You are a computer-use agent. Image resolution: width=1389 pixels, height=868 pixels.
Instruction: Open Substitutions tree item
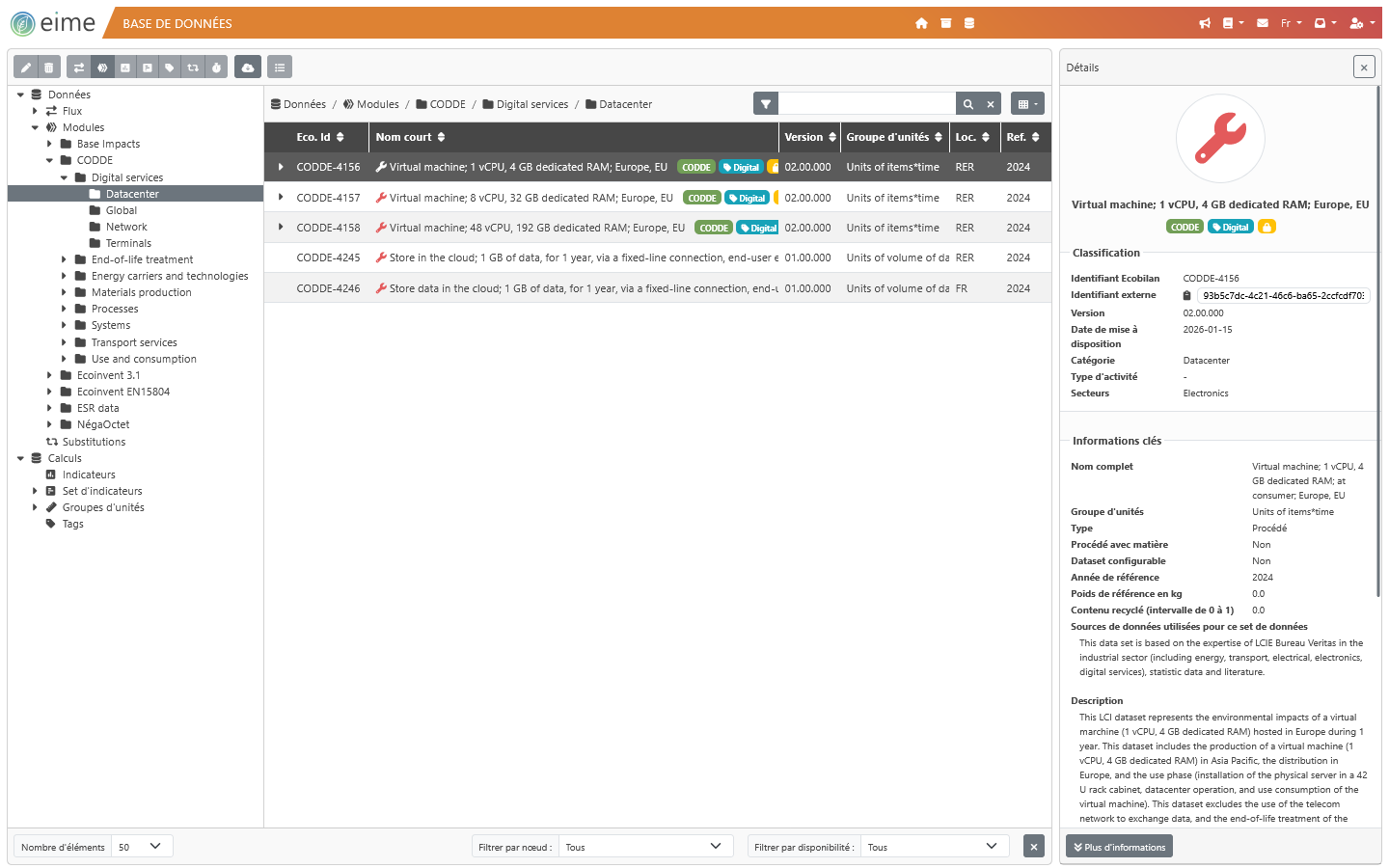tap(94, 442)
